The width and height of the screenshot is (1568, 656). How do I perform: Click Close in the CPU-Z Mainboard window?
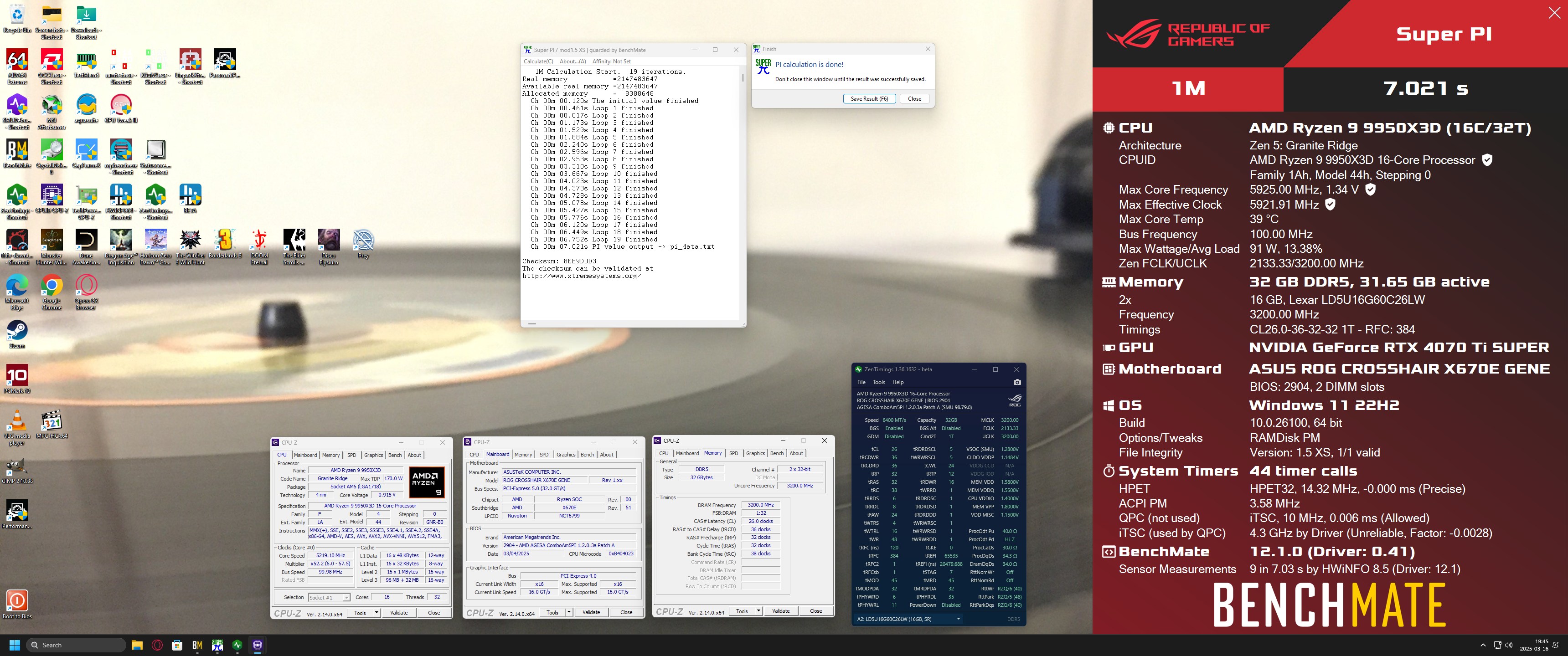tap(626, 612)
